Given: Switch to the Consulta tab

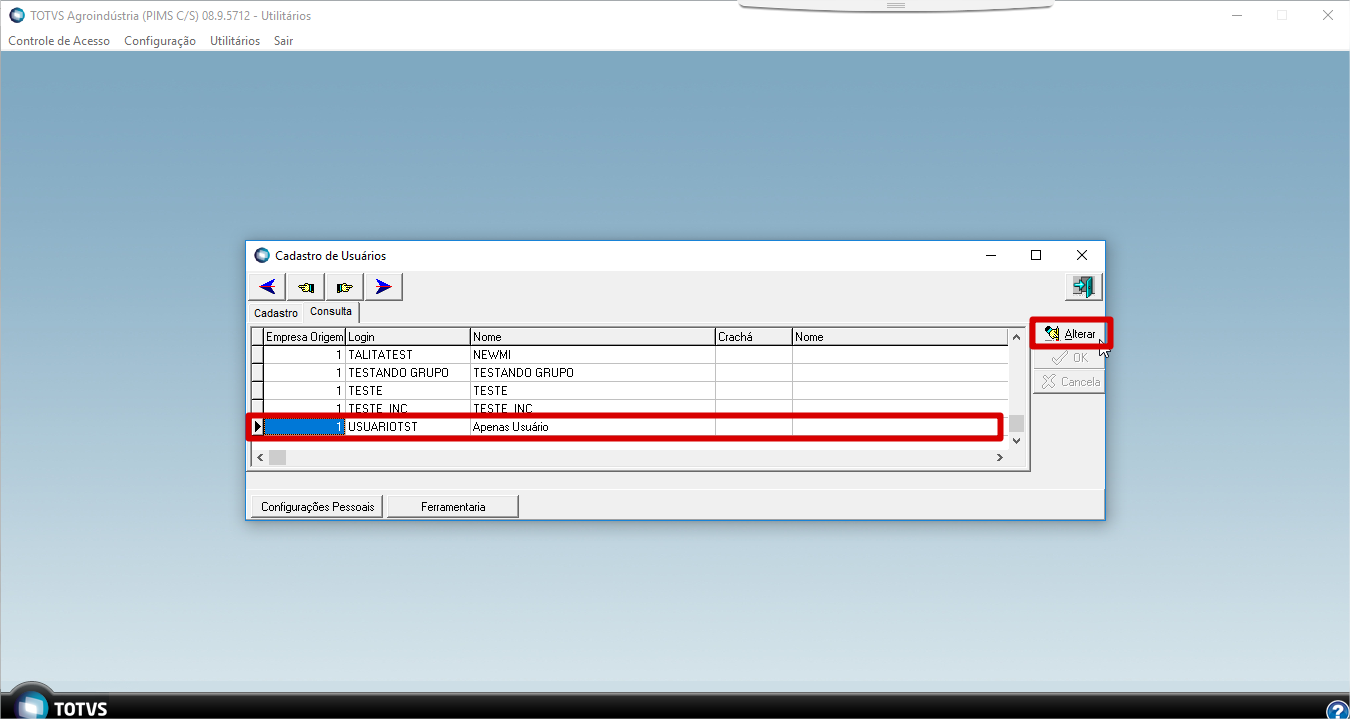Looking at the screenshot, I should click(x=331, y=312).
